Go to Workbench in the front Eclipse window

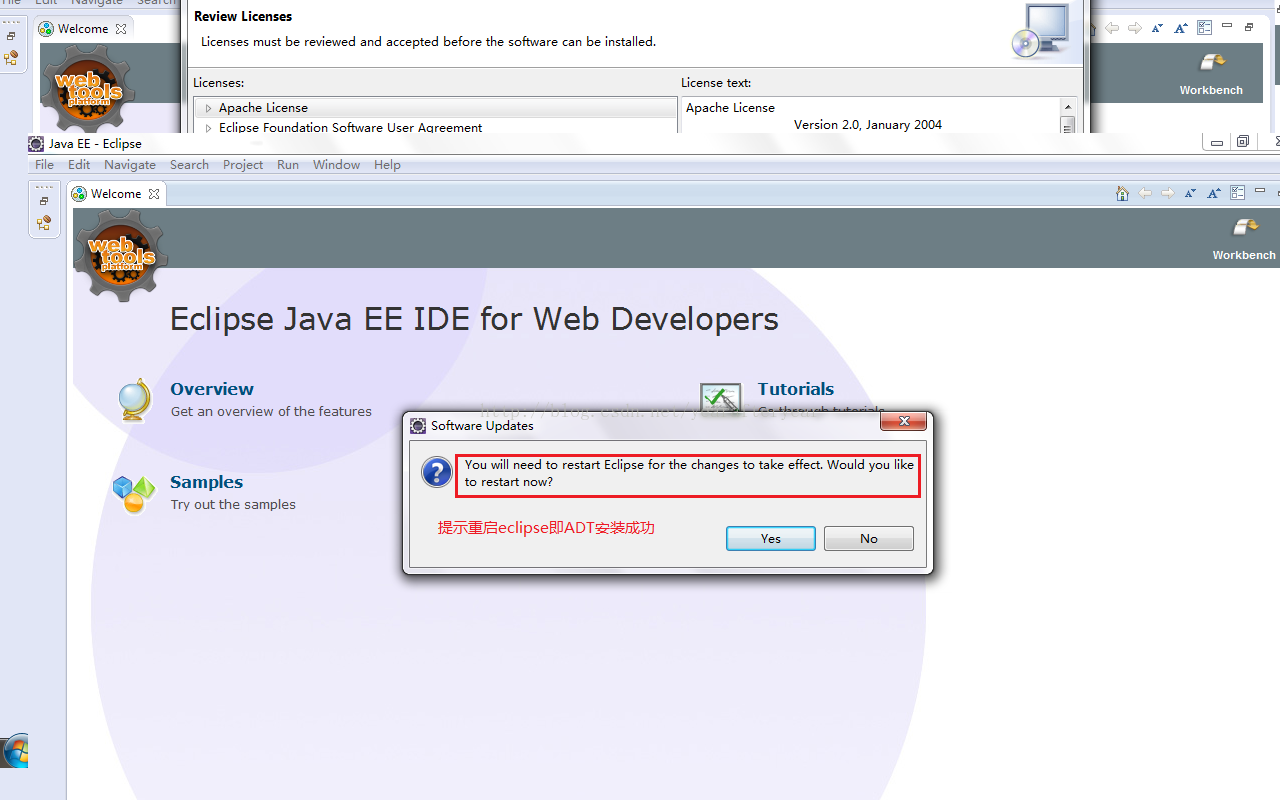(x=1244, y=240)
